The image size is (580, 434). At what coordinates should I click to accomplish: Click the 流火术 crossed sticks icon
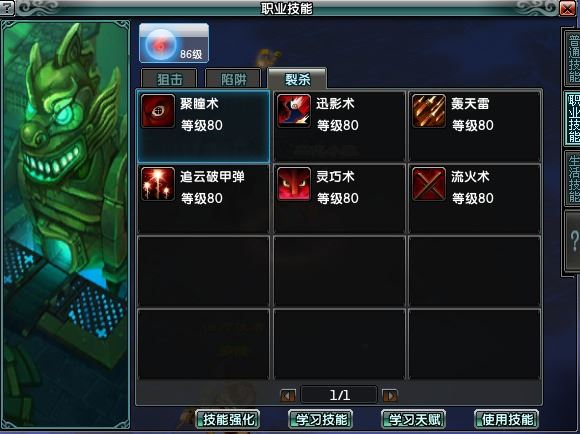coord(429,184)
